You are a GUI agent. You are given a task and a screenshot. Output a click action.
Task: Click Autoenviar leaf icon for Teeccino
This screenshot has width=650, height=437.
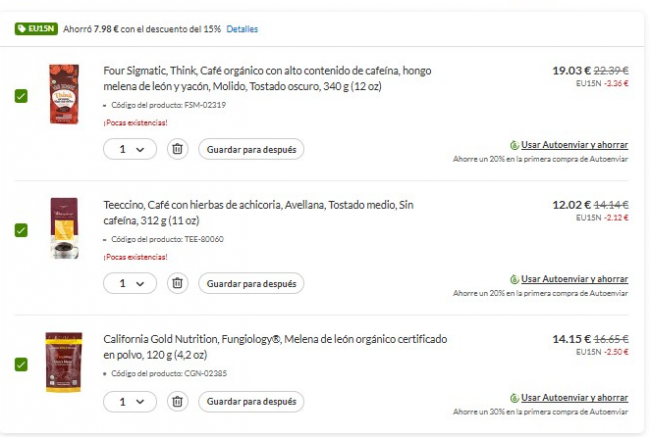(514, 279)
